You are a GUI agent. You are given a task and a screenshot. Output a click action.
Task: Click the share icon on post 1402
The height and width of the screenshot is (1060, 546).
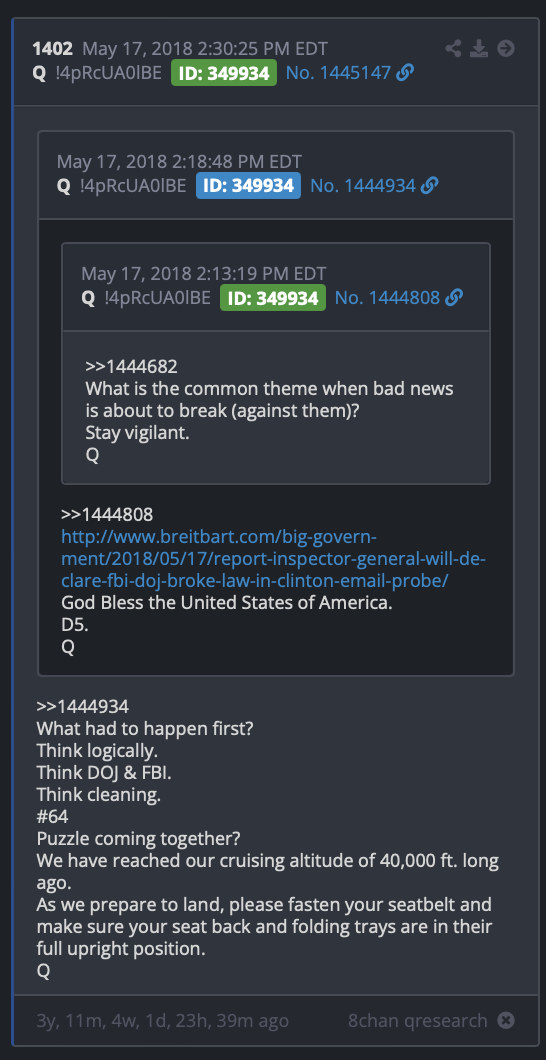[453, 49]
